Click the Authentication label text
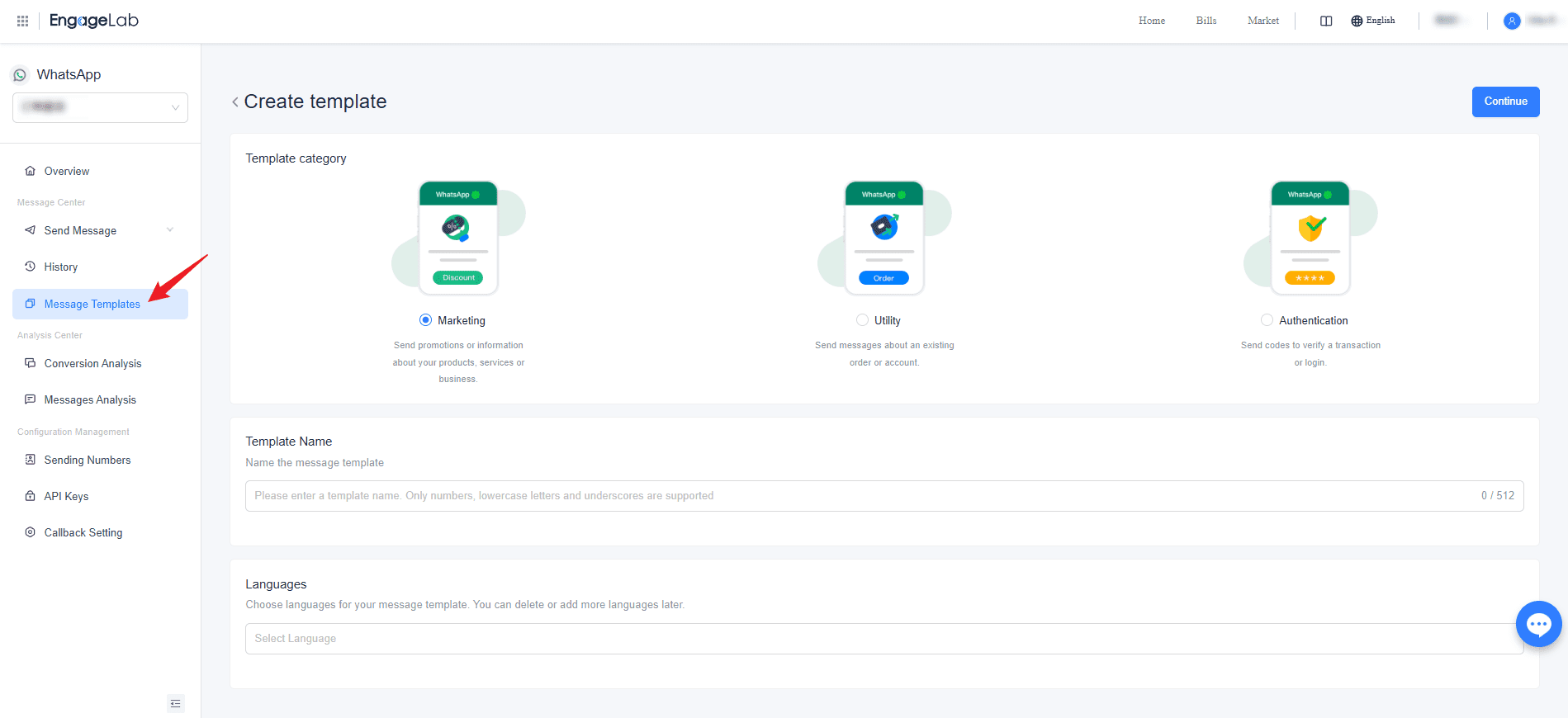Screen dimensions: 1568x718 point(1314,320)
